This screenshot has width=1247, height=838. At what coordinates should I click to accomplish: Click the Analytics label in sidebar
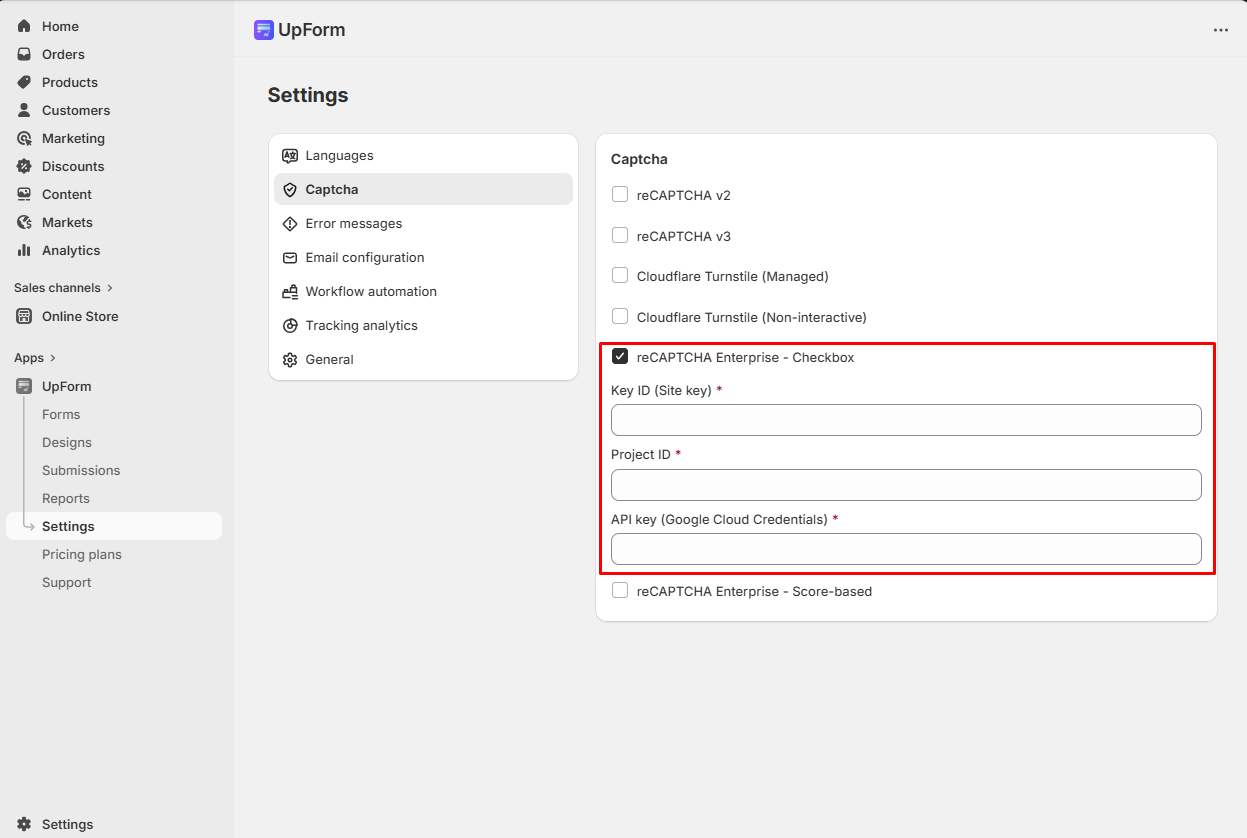(x=71, y=250)
